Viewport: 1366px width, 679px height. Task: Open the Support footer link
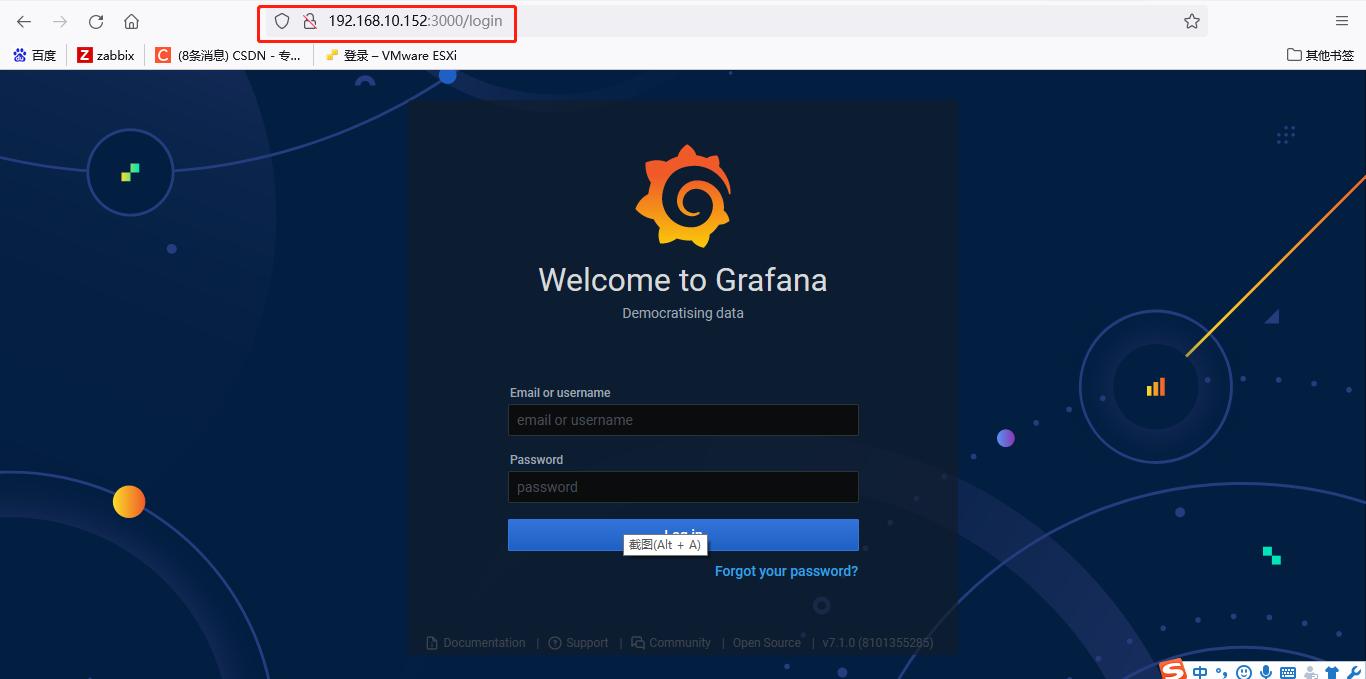[579, 643]
